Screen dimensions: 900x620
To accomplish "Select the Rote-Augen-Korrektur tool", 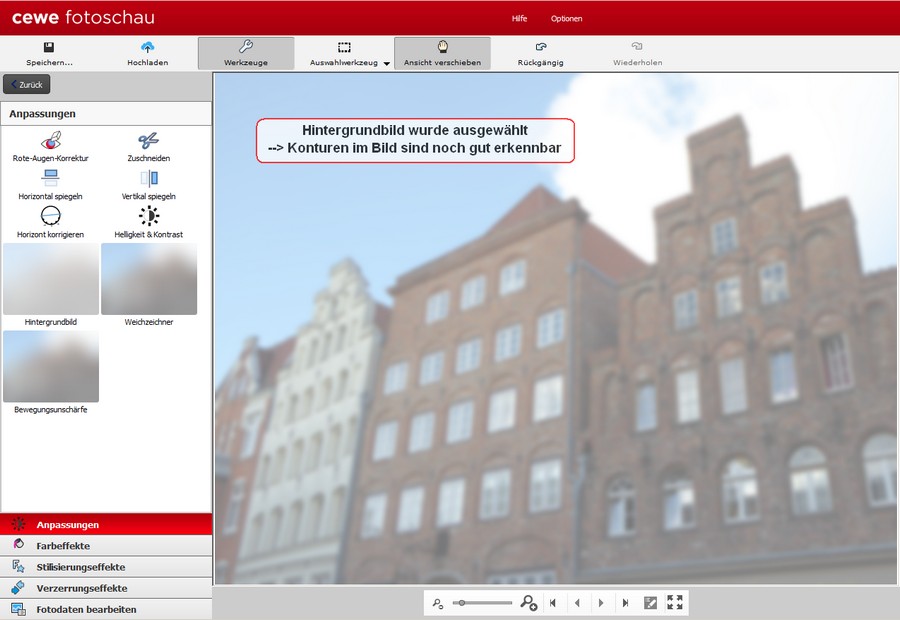I will [51, 141].
